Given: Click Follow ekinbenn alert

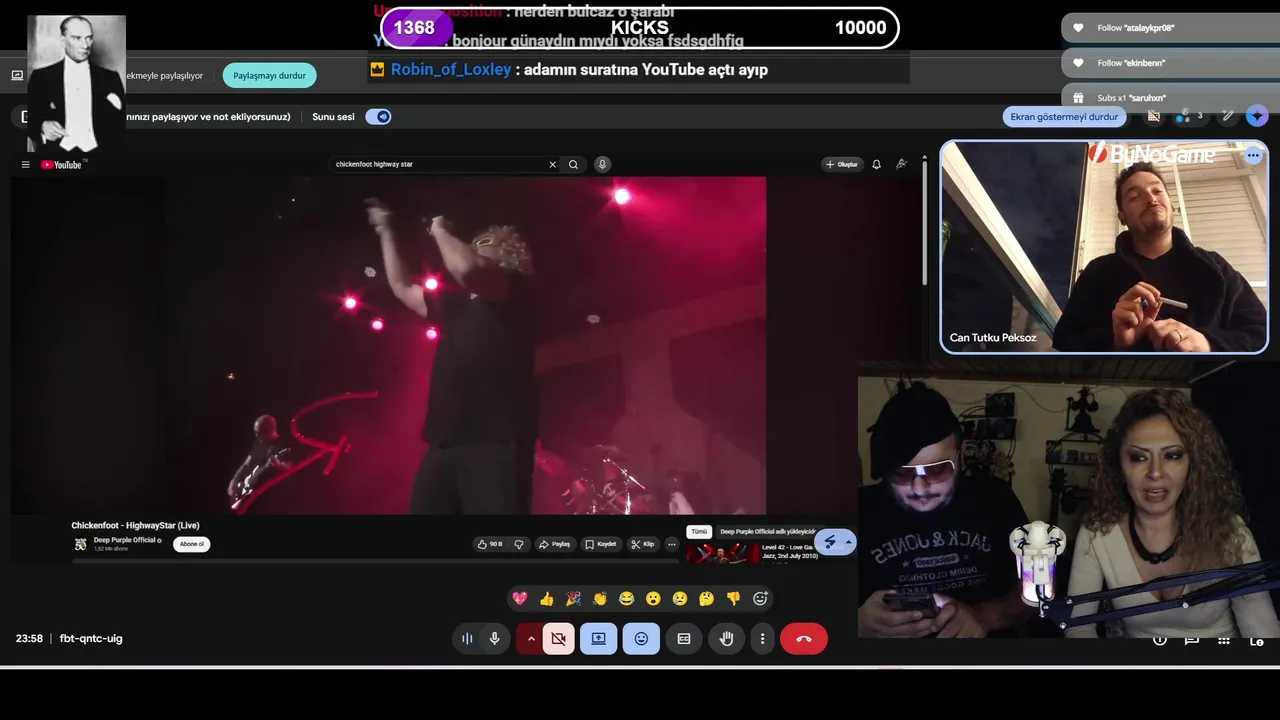Looking at the screenshot, I should (1170, 63).
